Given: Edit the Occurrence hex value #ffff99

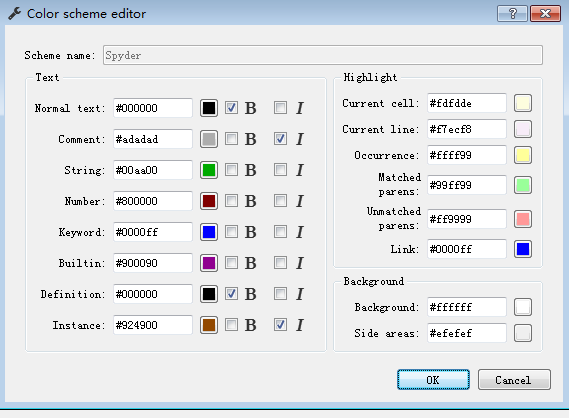Looking at the screenshot, I should tap(467, 155).
